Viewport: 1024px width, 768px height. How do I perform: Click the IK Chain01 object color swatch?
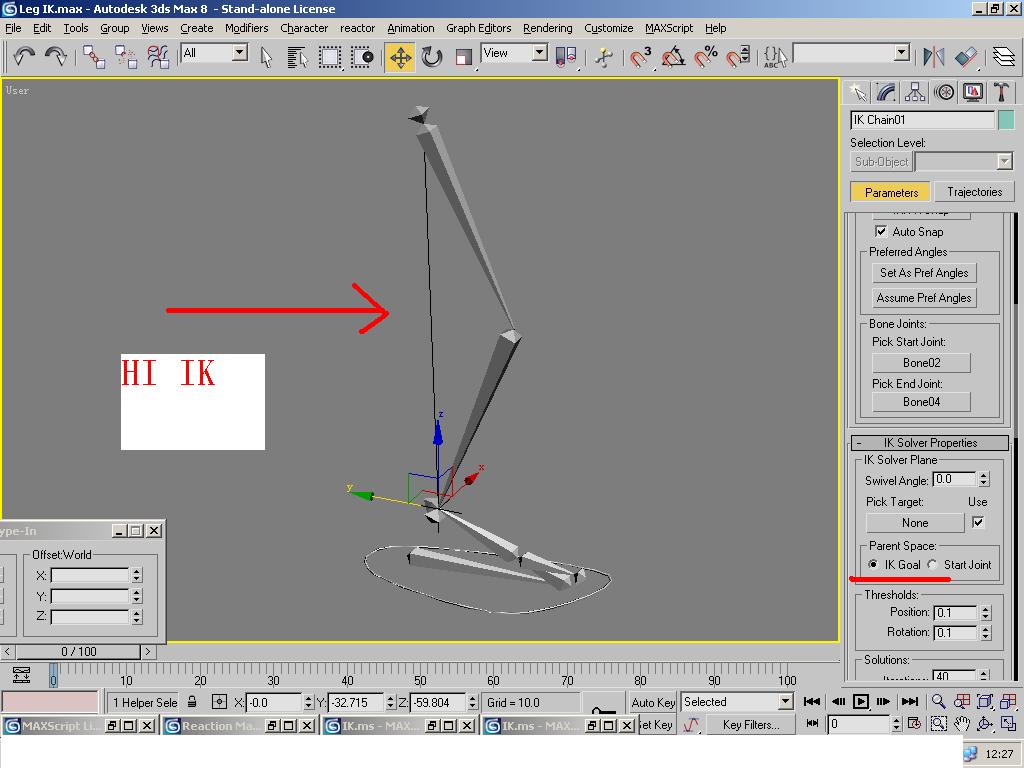pyautogui.click(x=1006, y=120)
